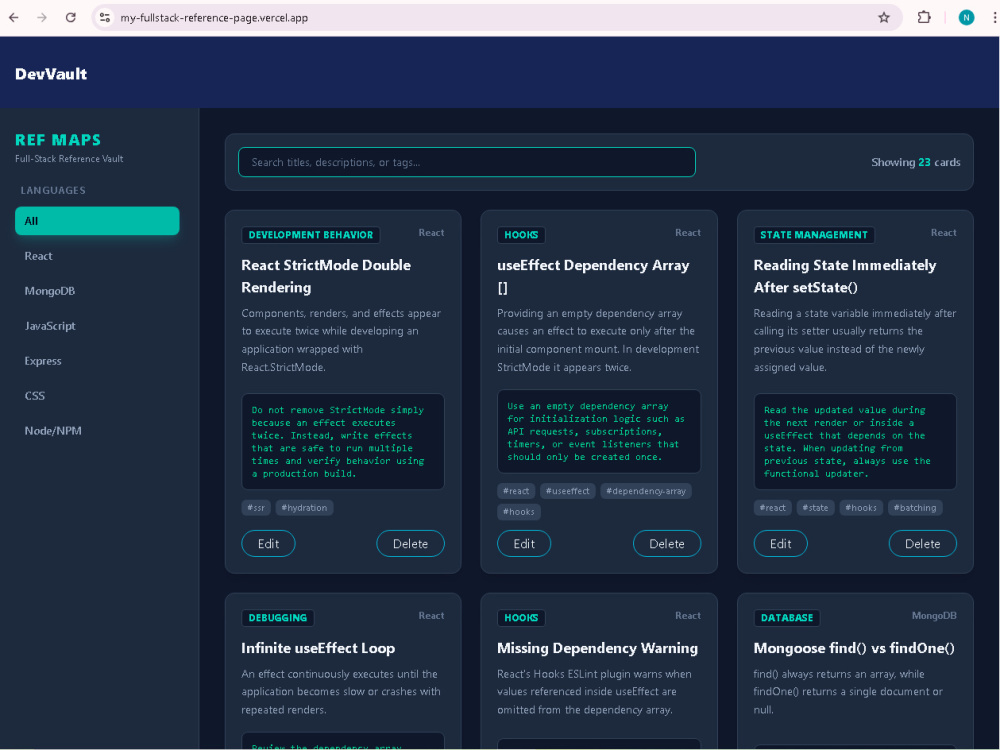1000x750 pixels.
Task: Click the empty dependency array code snippet
Action: 599,432
